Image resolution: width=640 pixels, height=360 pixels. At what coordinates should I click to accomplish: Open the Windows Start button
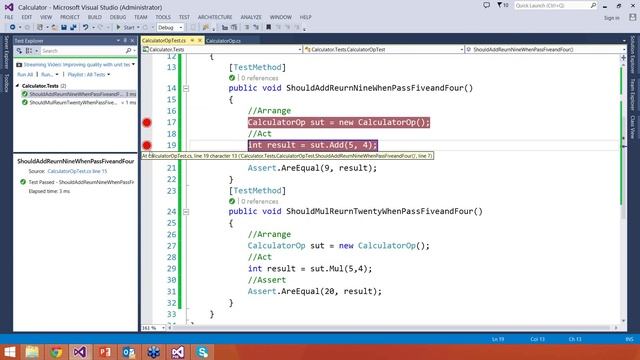coord(9,352)
